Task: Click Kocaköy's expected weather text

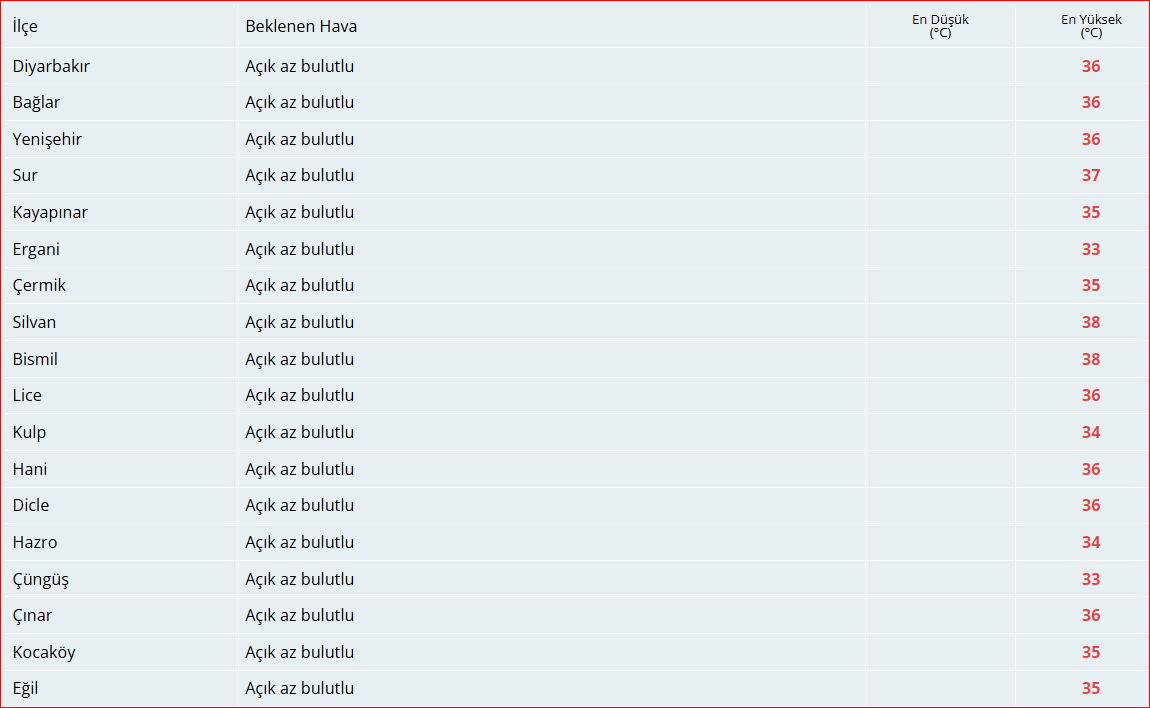Action: [x=299, y=652]
